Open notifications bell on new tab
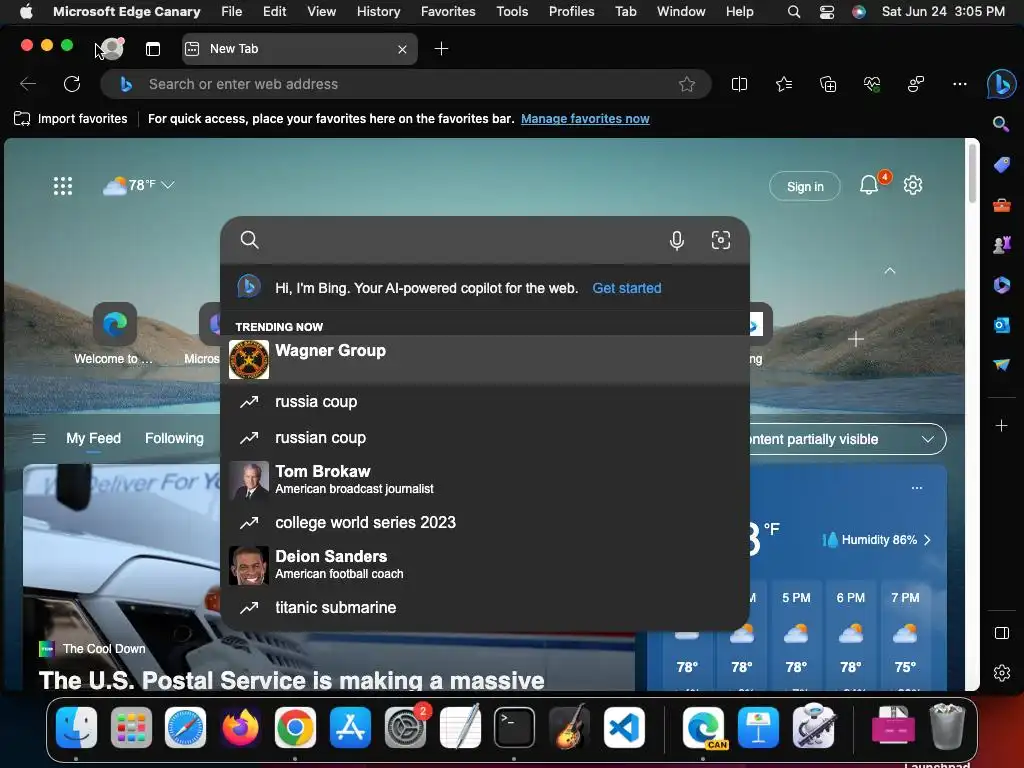Image resolution: width=1024 pixels, height=768 pixels. pos(869,185)
